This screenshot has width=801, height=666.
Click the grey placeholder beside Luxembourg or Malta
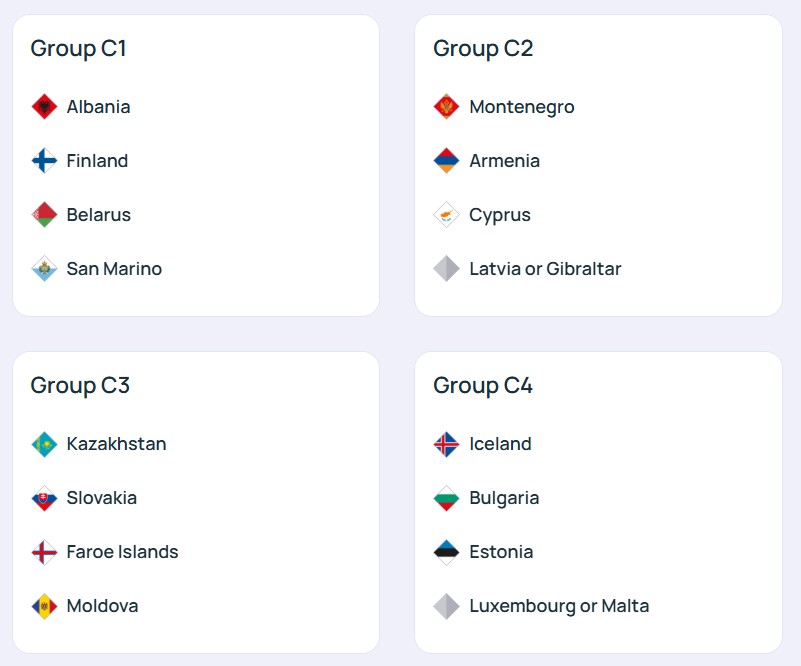(446, 606)
